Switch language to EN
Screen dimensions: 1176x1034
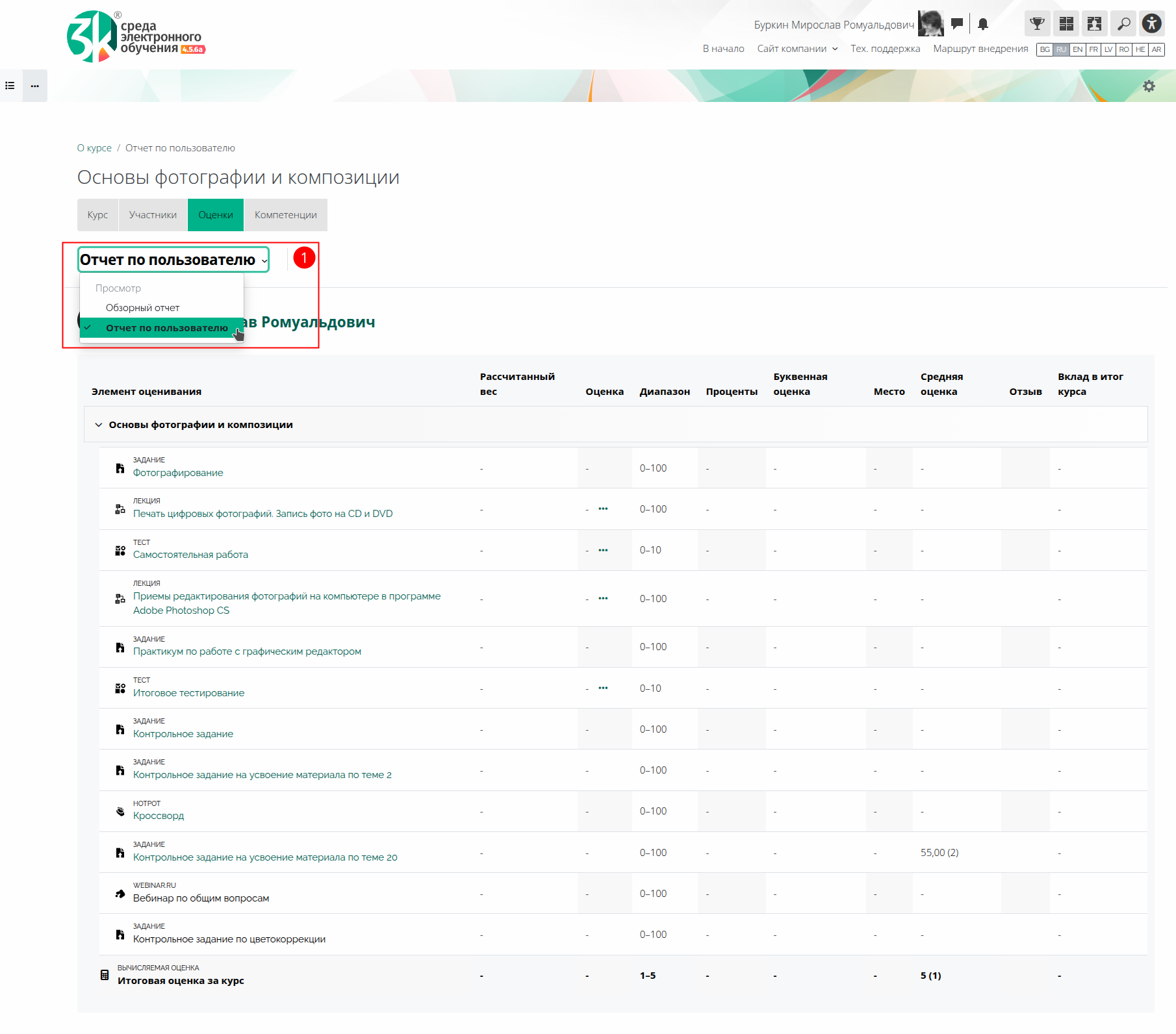point(1077,50)
